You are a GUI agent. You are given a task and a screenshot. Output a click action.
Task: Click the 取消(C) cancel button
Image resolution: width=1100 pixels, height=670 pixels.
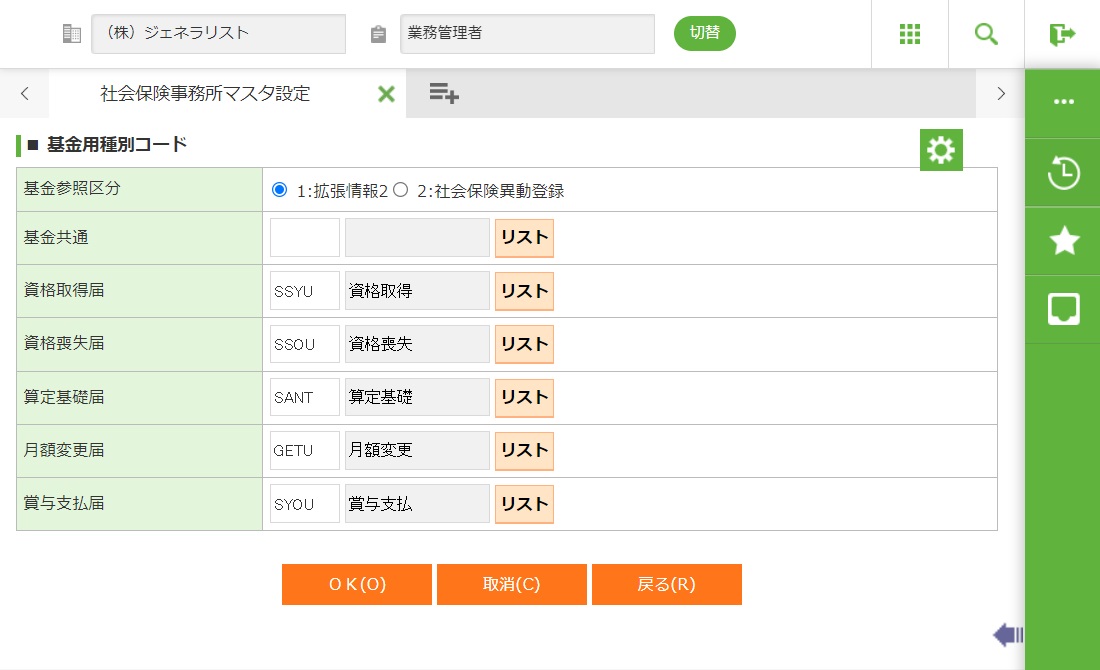click(512, 585)
